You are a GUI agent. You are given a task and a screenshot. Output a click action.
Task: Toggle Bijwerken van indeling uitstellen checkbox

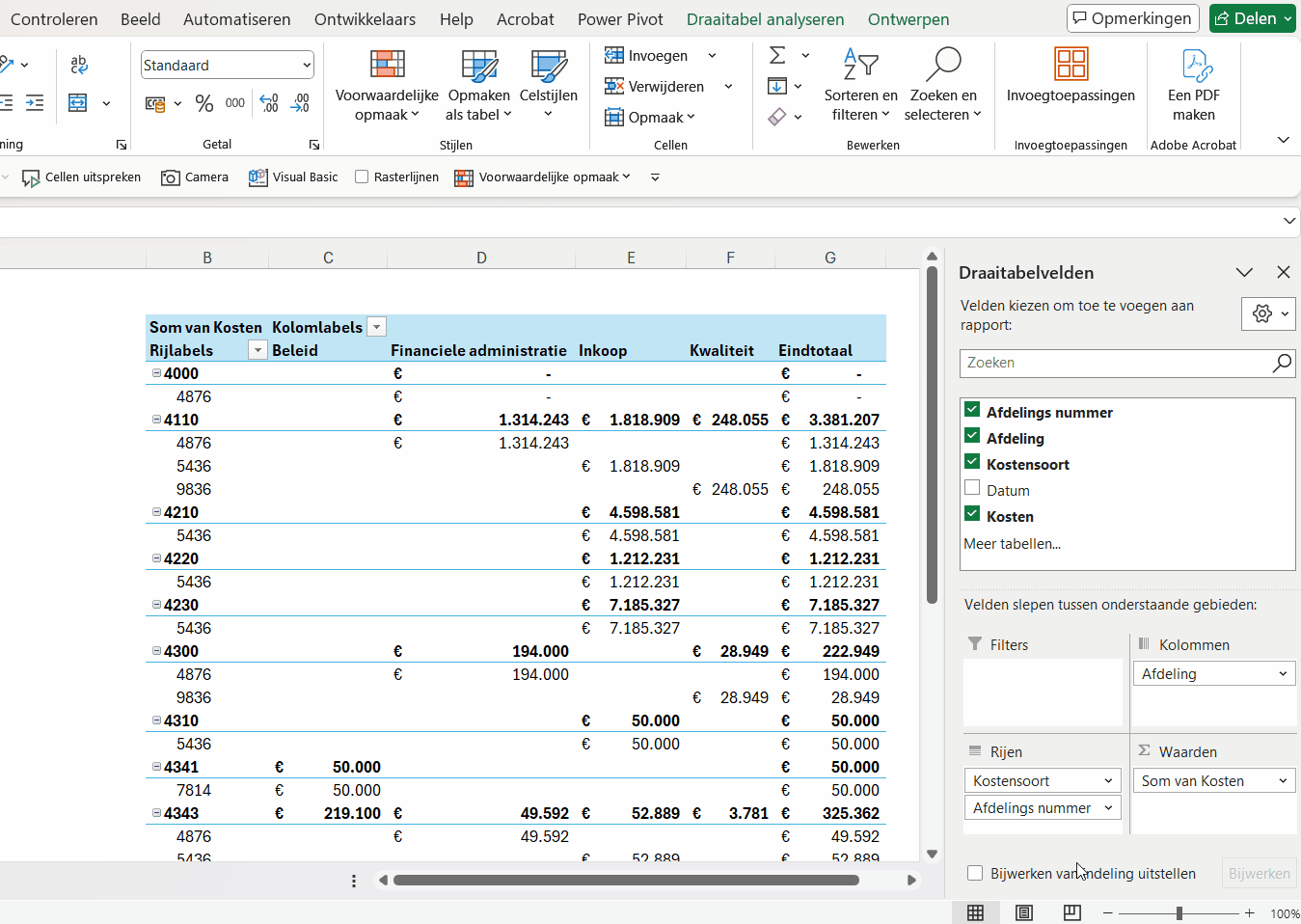tap(975, 873)
